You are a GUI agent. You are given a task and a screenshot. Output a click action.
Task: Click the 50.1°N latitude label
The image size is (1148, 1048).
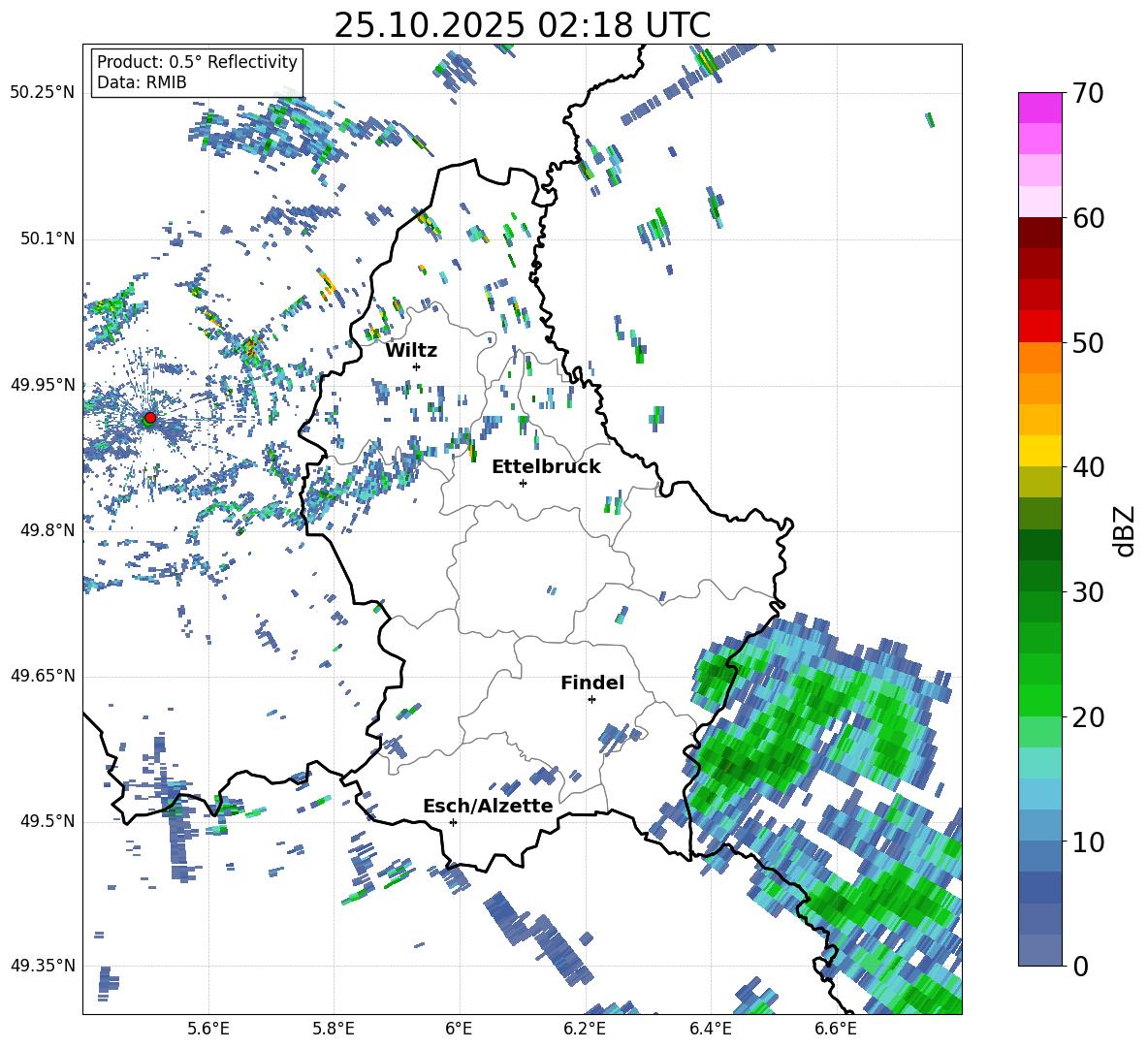click(47, 238)
